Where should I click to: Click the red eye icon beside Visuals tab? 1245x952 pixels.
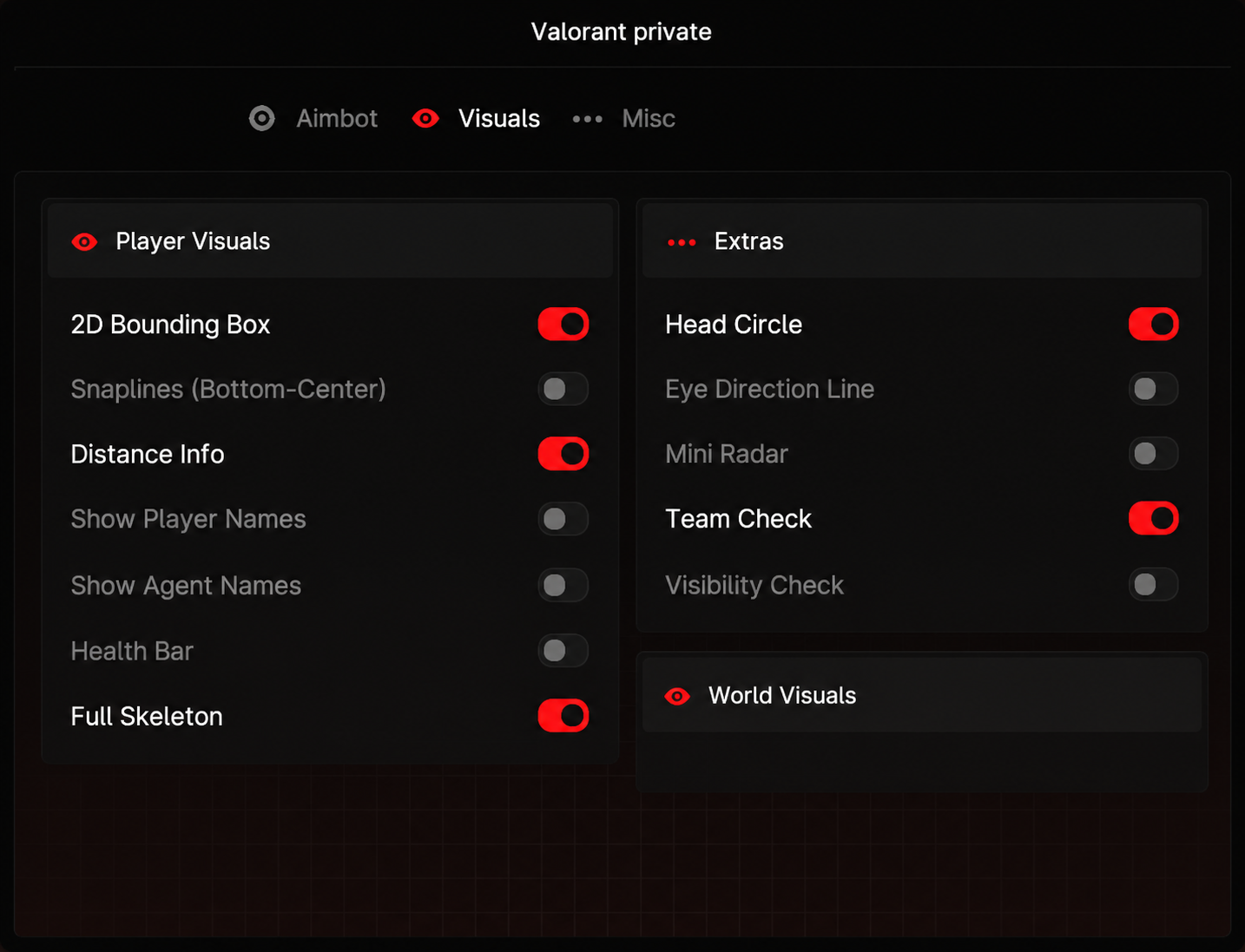point(425,118)
